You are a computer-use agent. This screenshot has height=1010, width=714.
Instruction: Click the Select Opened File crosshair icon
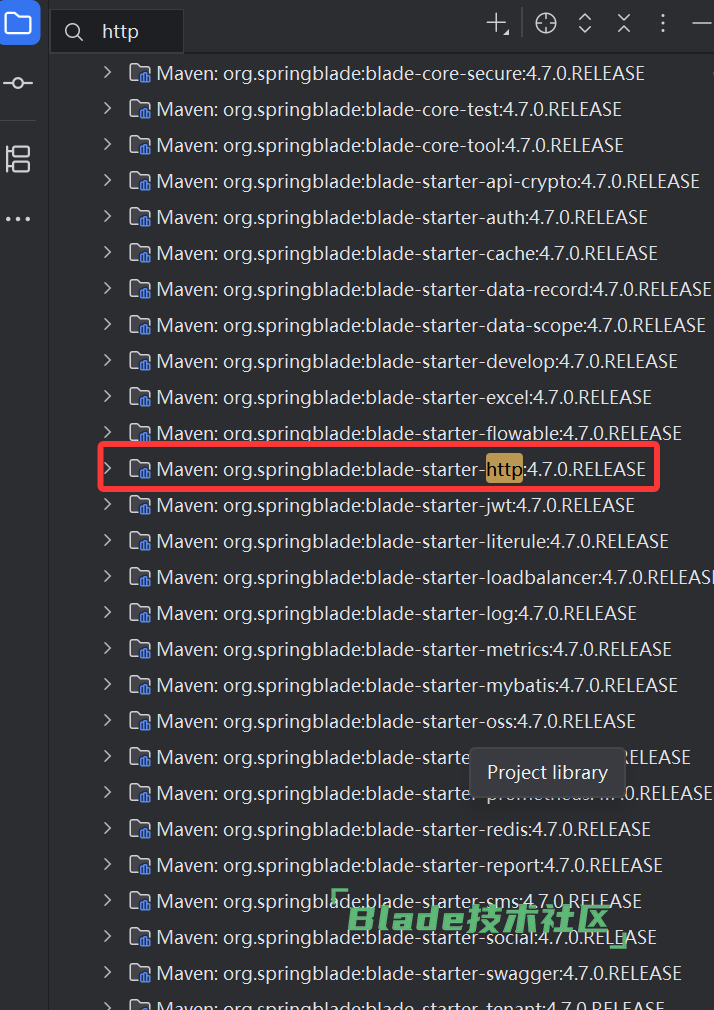tap(545, 24)
